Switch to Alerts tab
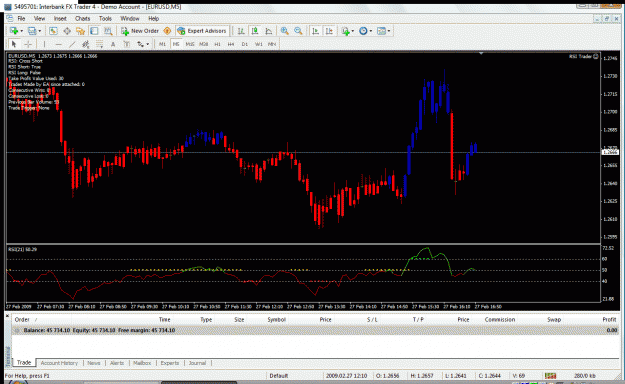The height and width of the screenshot is (384, 625). point(117,363)
